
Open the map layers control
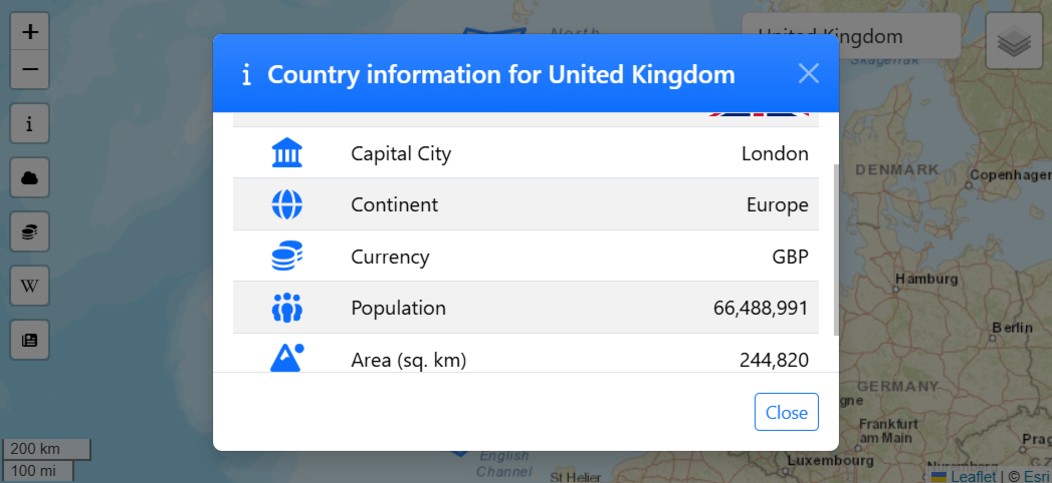[x=1014, y=42]
